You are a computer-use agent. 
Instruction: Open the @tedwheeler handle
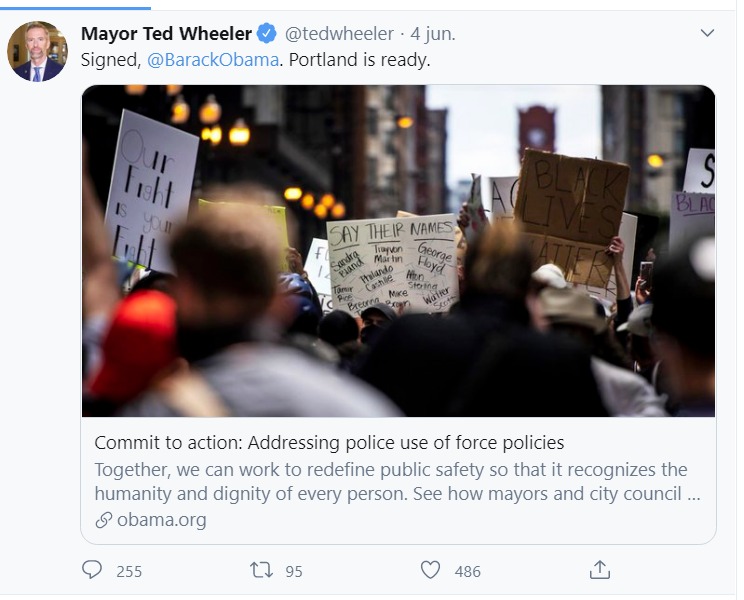(339, 34)
